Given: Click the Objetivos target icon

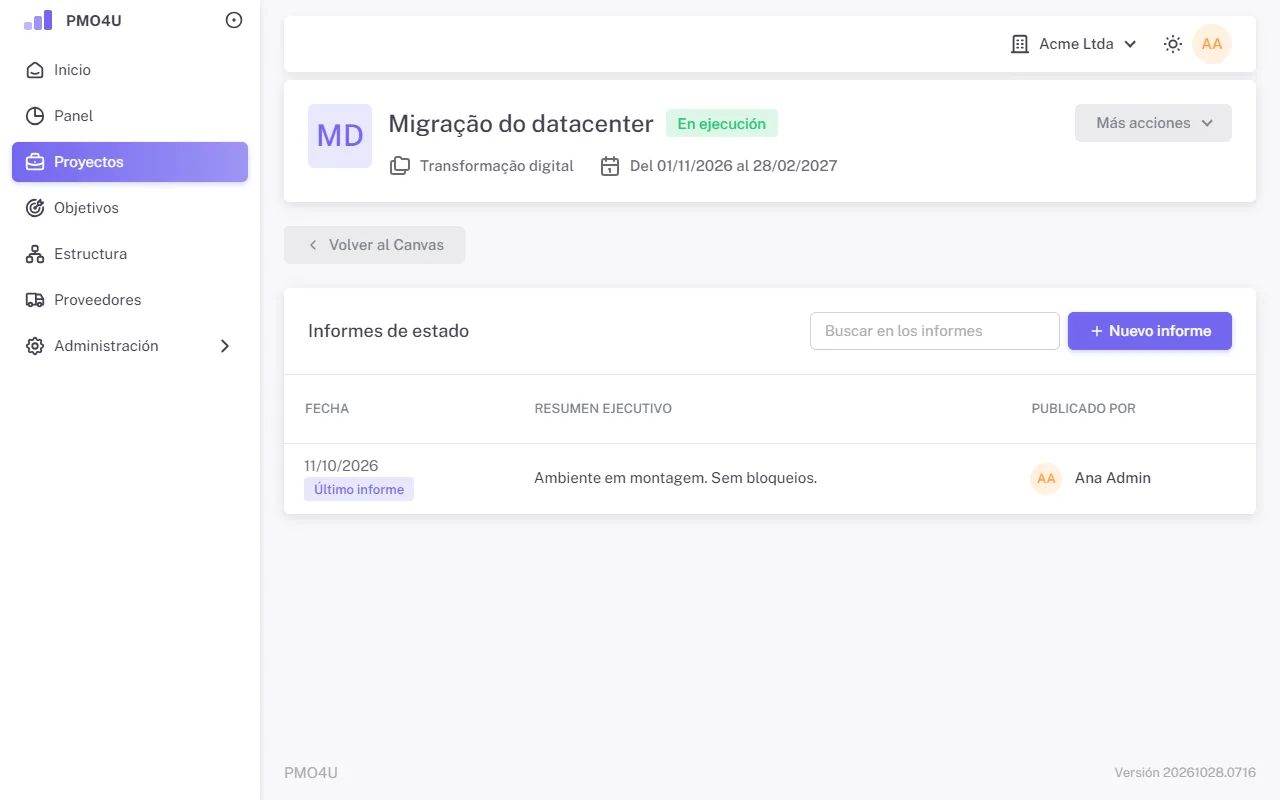Looking at the screenshot, I should pyautogui.click(x=35, y=208).
